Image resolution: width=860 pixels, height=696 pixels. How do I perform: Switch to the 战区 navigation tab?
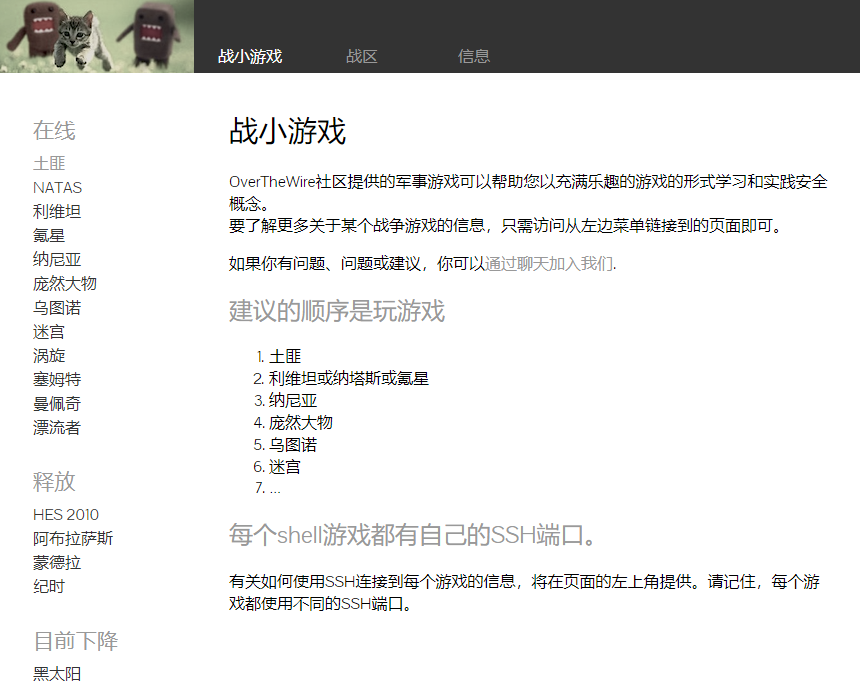[360, 55]
